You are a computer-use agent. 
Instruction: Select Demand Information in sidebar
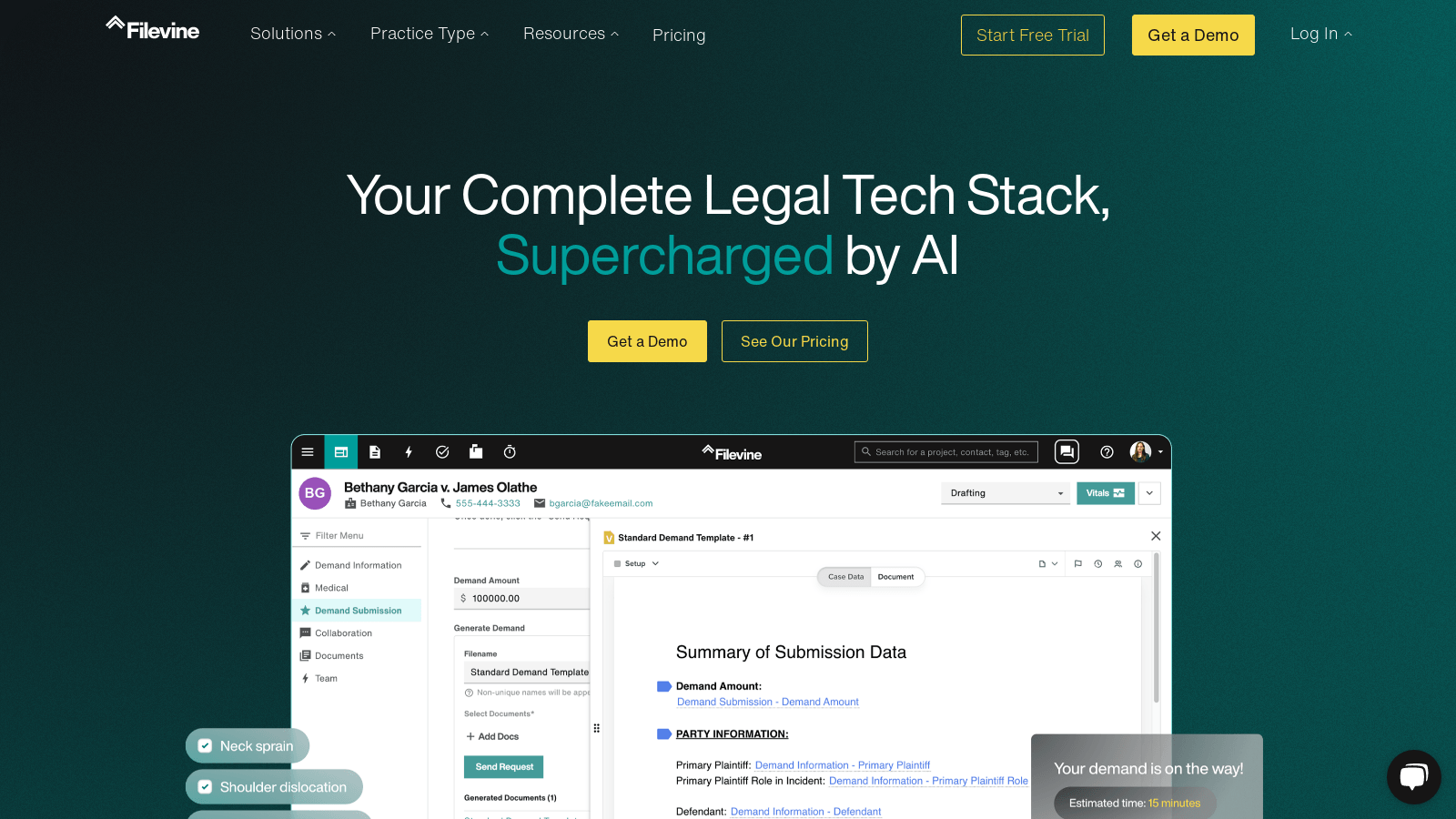point(358,565)
